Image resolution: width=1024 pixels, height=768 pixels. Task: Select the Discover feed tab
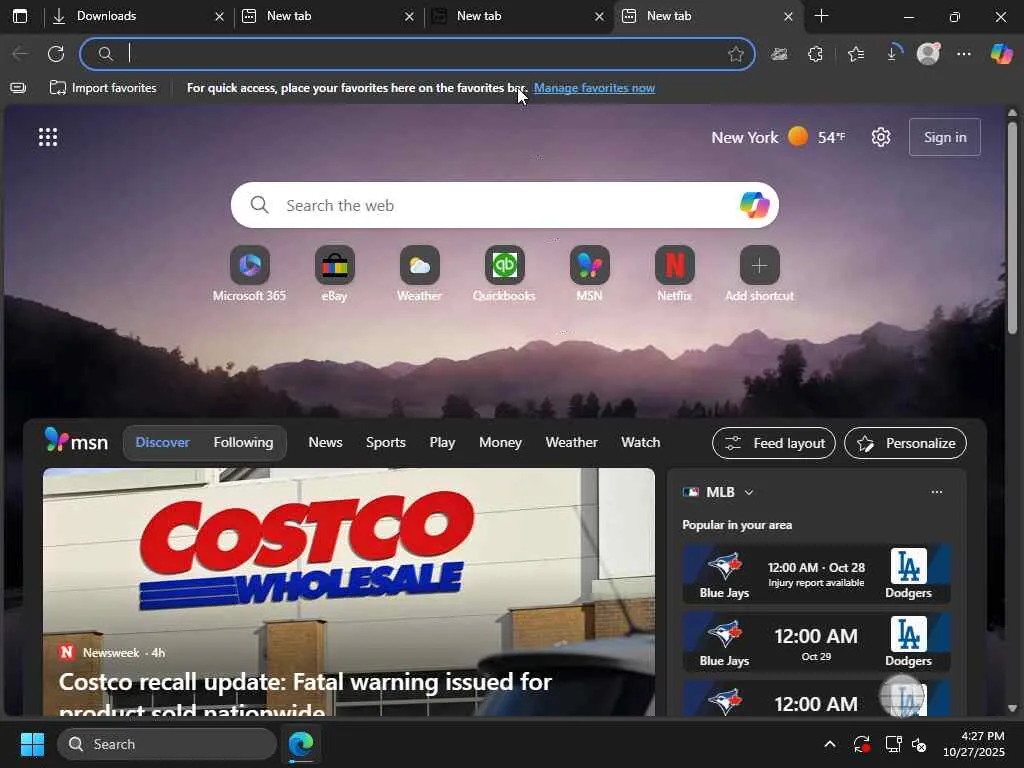pyautogui.click(x=162, y=442)
